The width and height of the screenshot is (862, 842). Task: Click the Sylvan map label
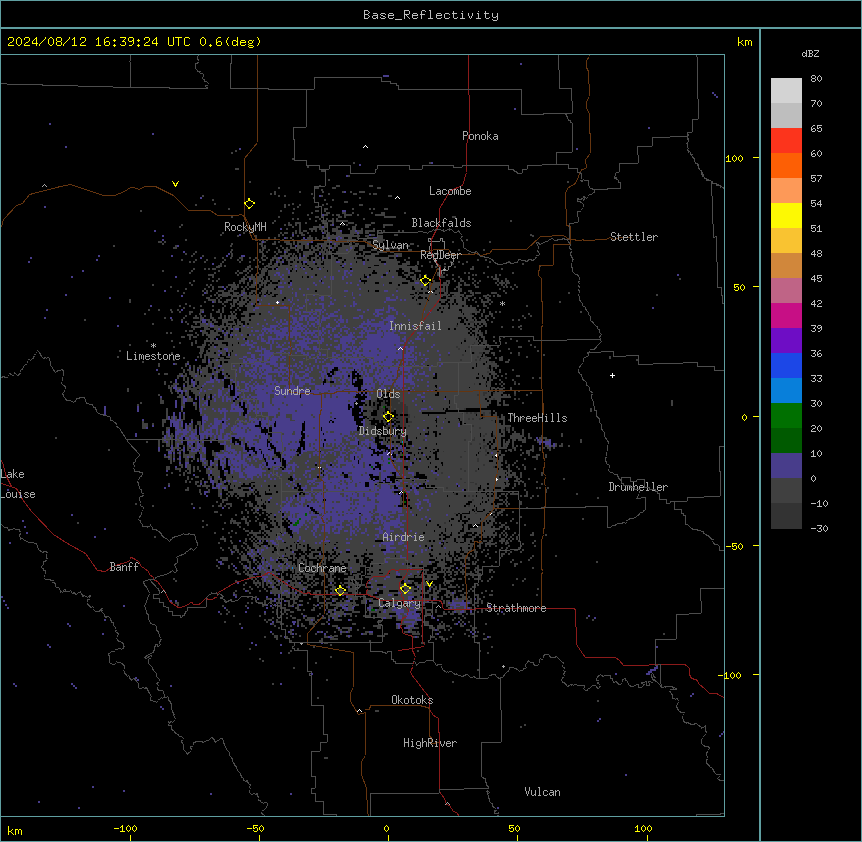tap(391, 245)
